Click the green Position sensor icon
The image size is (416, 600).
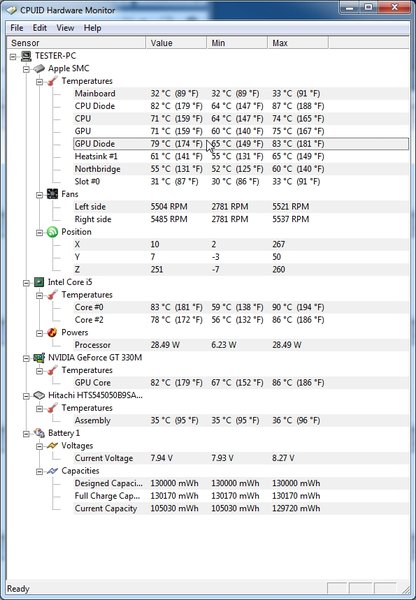[x=52, y=232]
